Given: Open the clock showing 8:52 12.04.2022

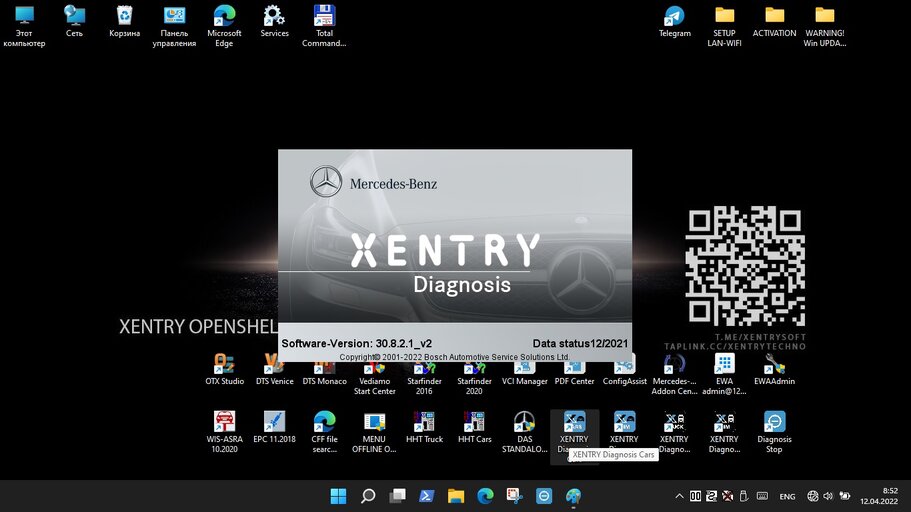Looking at the screenshot, I should click(x=879, y=496).
